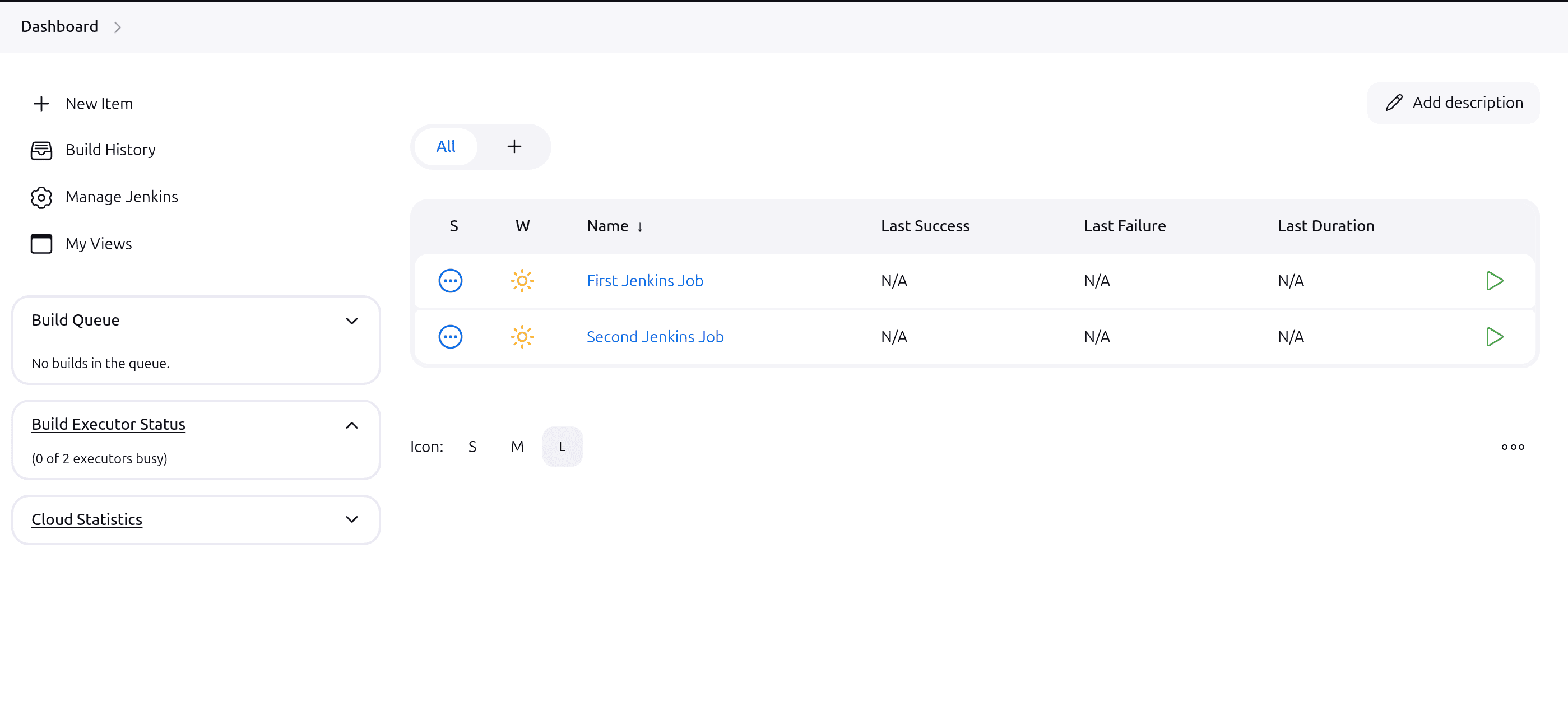1568x706 pixels.
Task: Schedule build for Second Jenkins Job
Action: click(x=1493, y=337)
